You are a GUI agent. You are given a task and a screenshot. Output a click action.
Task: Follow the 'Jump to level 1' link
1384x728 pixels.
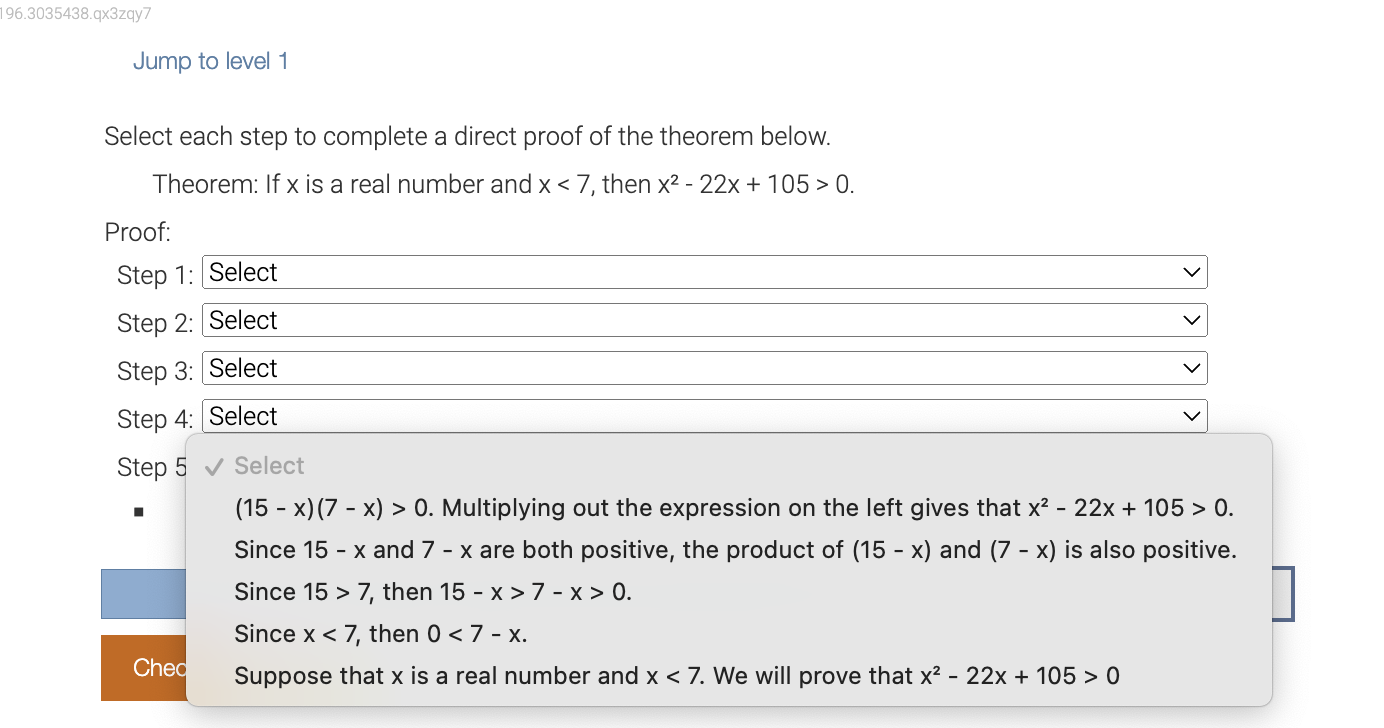click(210, 61)
